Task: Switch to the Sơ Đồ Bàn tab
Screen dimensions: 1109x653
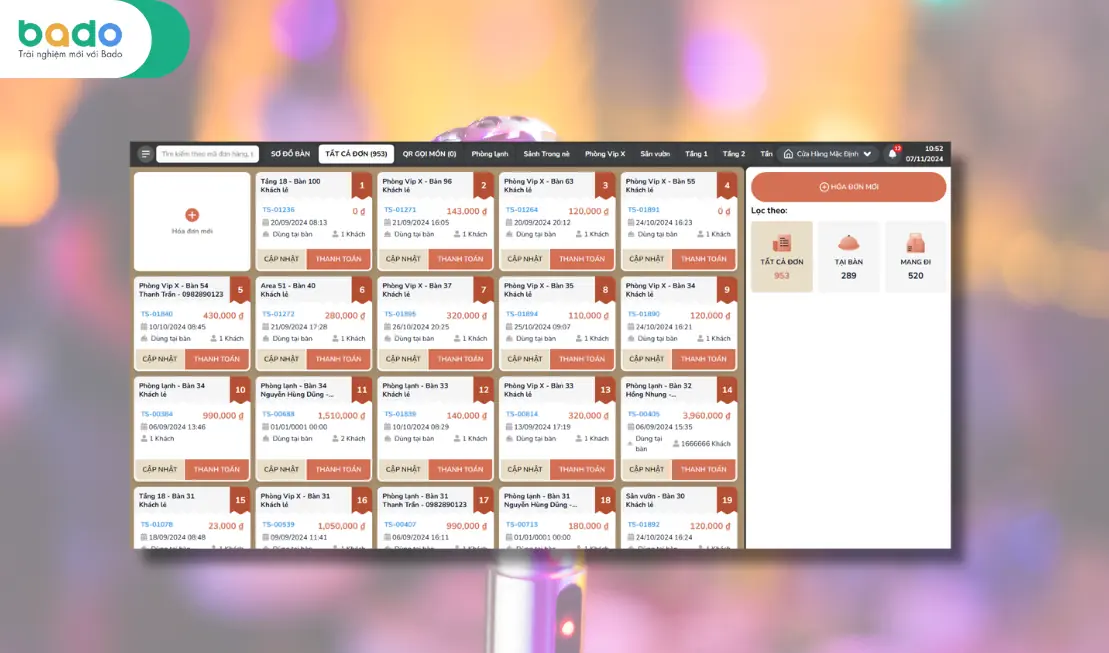Action: [x=290, y=154]
